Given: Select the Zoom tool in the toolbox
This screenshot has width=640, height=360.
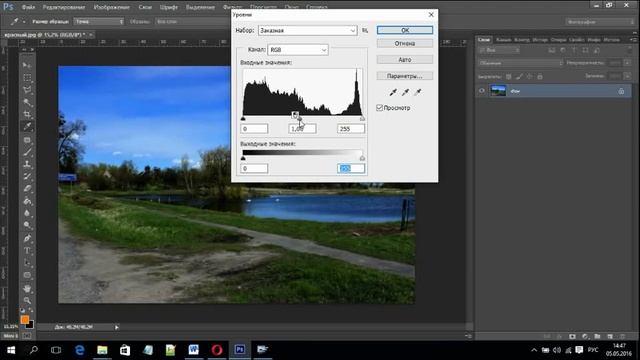Looking at the screenshot, I should click(x=27, y=300).
